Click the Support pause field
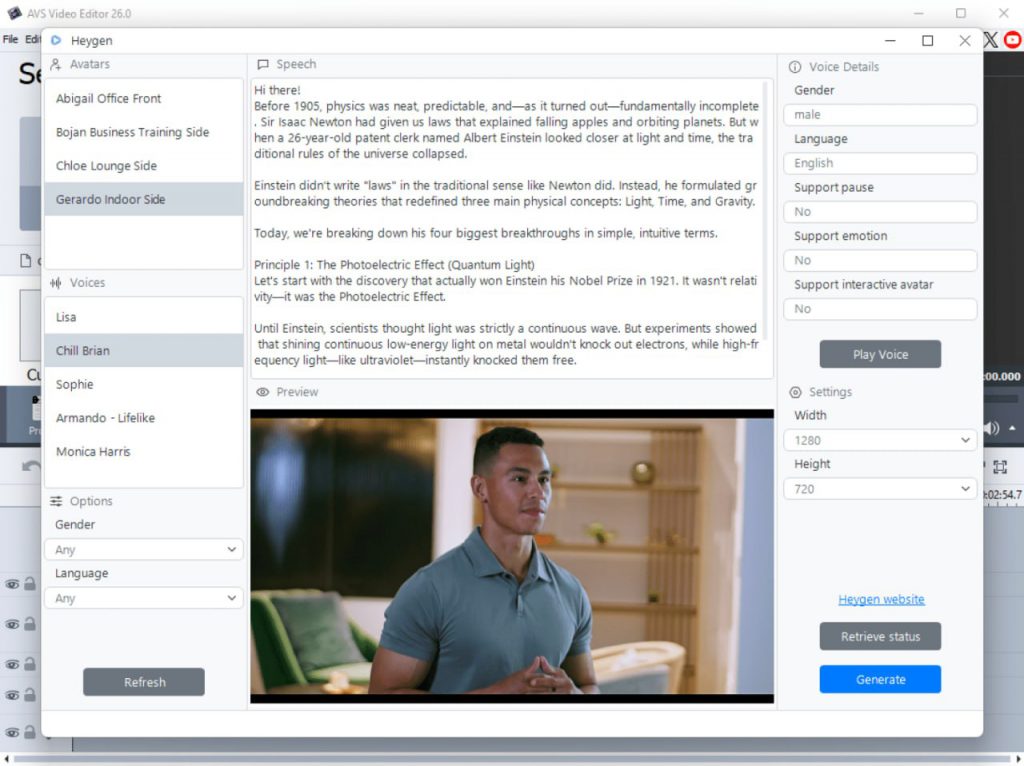The image size is (1024, 766). pyautogui.click(x=880, y=212)
